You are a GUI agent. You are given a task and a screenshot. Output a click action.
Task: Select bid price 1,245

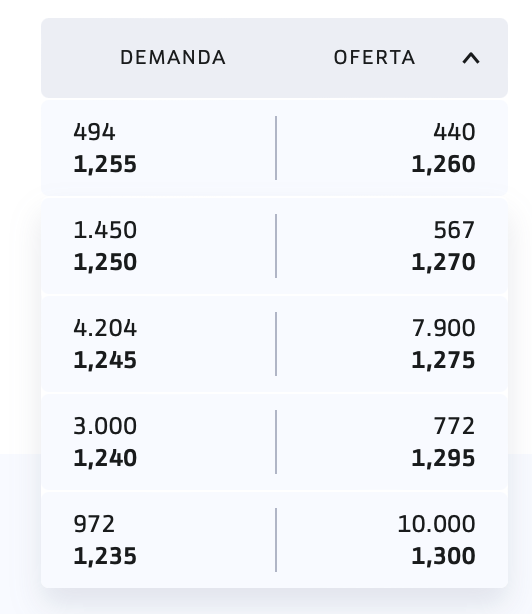105,360
